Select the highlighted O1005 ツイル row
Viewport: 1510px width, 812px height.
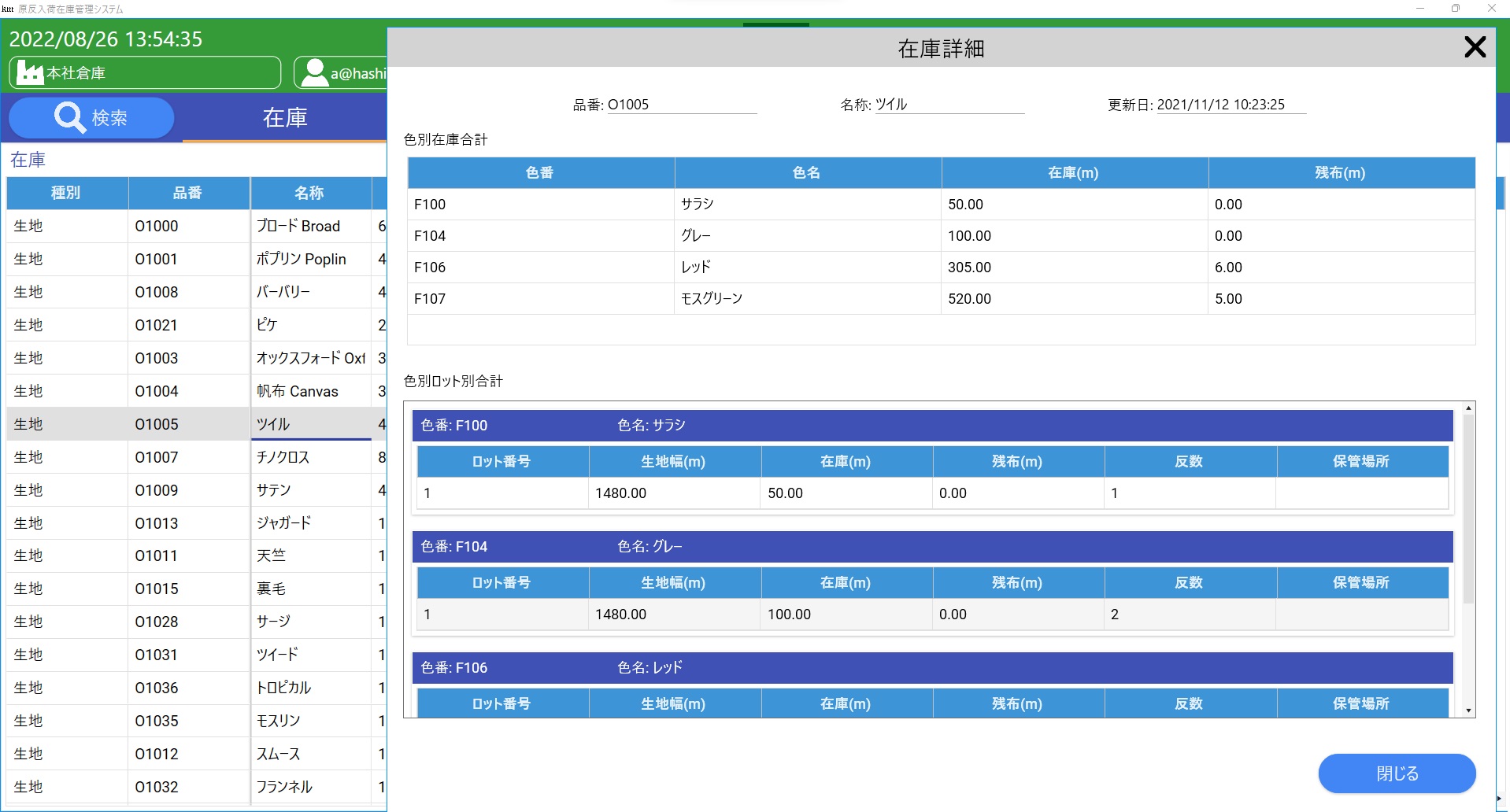(196, 424)
